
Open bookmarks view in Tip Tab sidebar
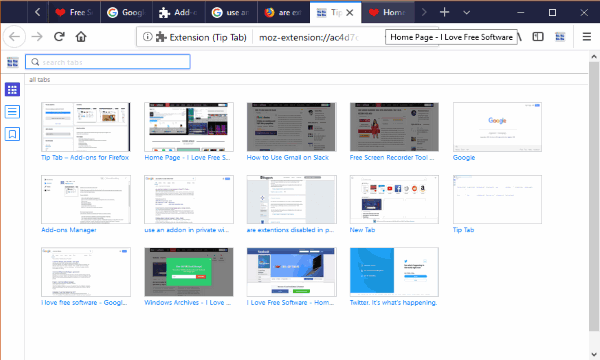12,134
